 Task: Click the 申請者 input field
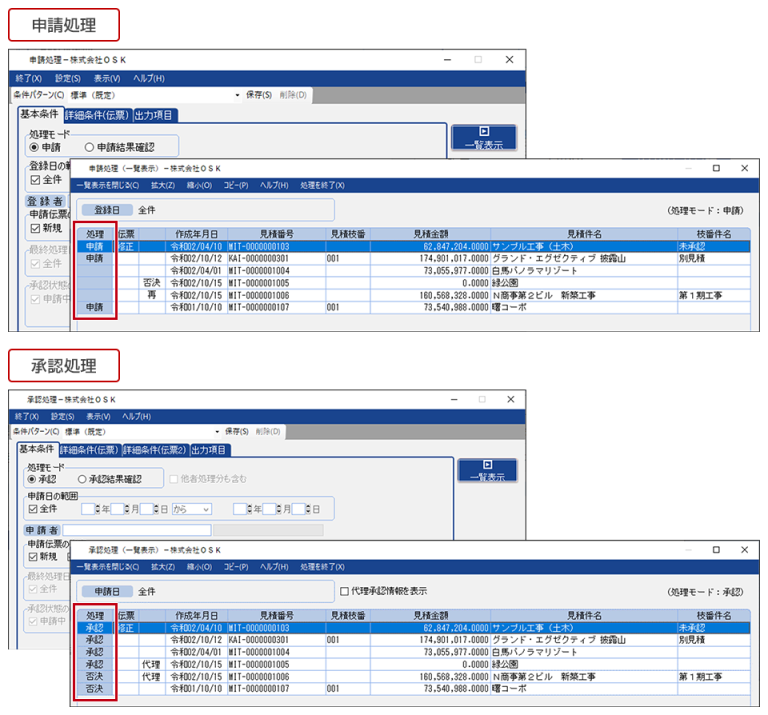click(137, 530)
